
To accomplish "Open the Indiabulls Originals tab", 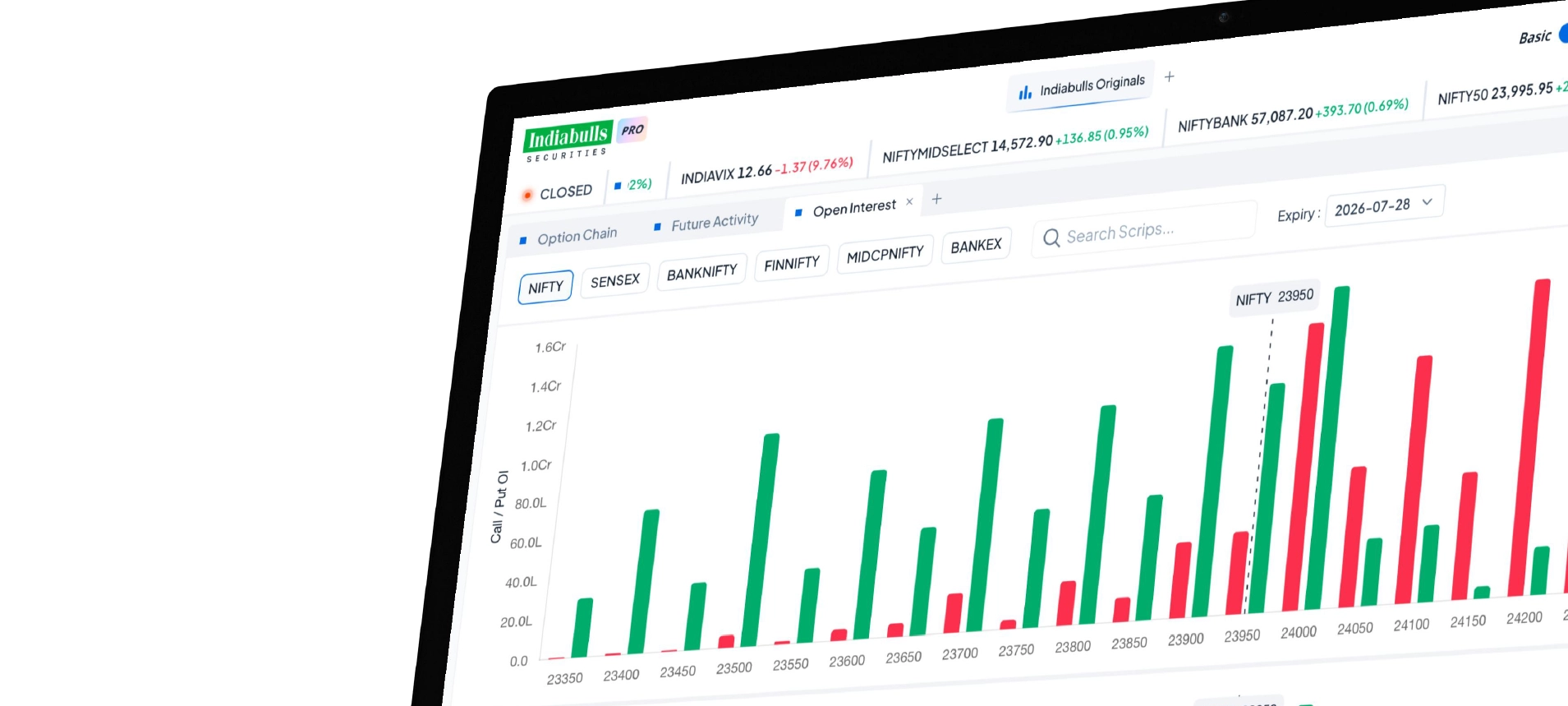I will tap(1082, 86).
